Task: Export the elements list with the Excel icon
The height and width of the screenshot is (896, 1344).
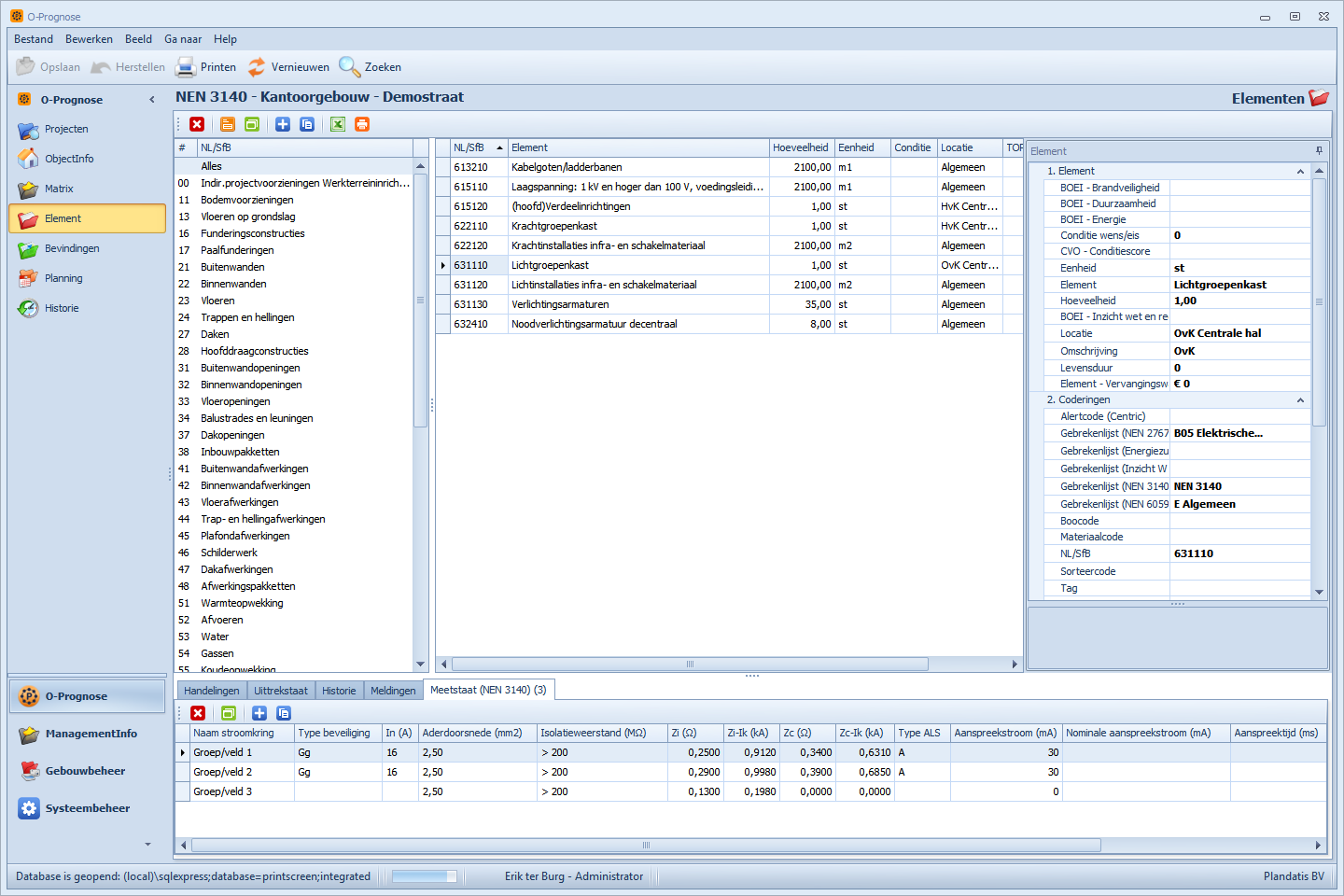Action: click(338, 124)
